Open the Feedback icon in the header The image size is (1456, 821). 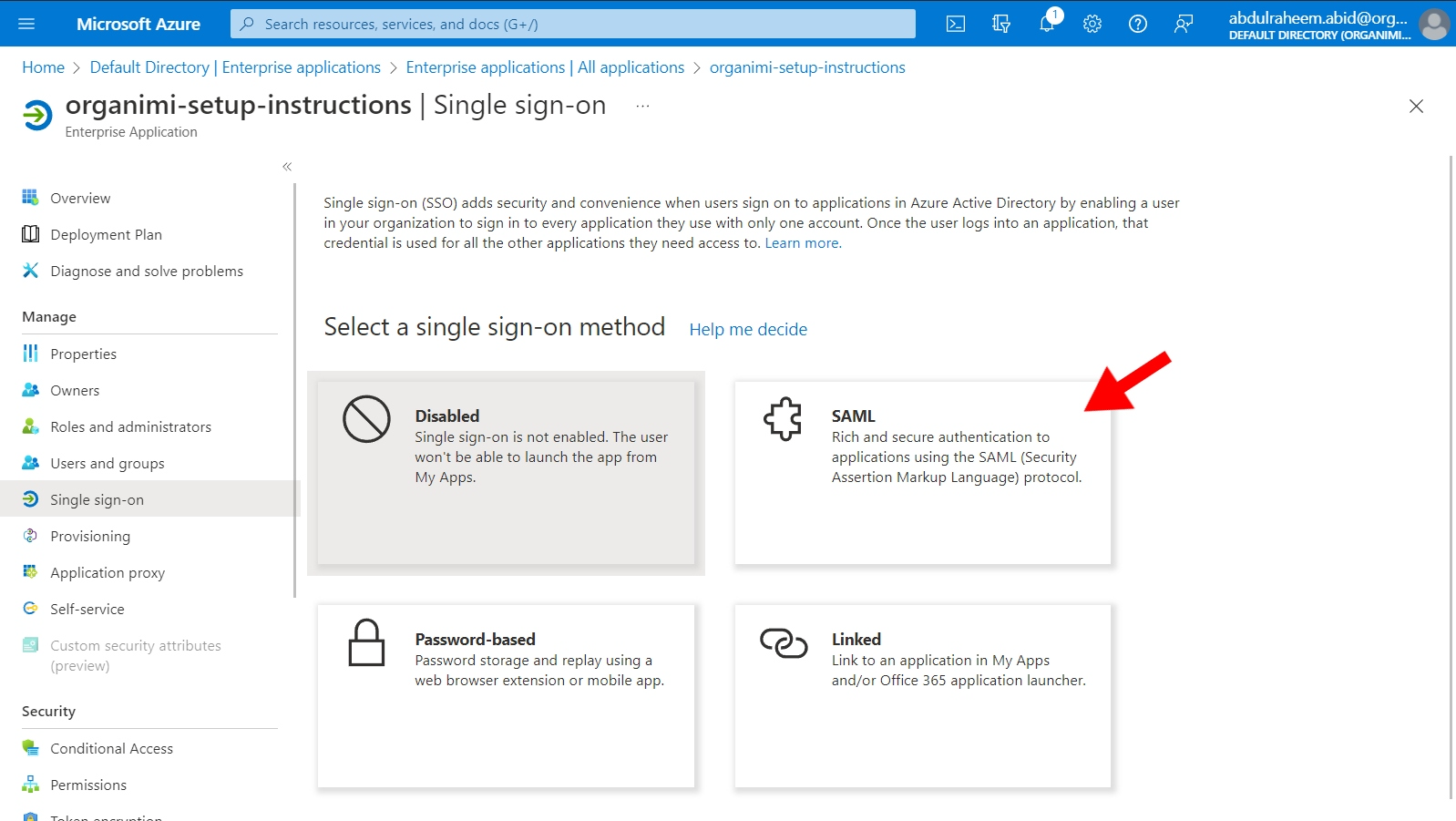click(1184, 24)
